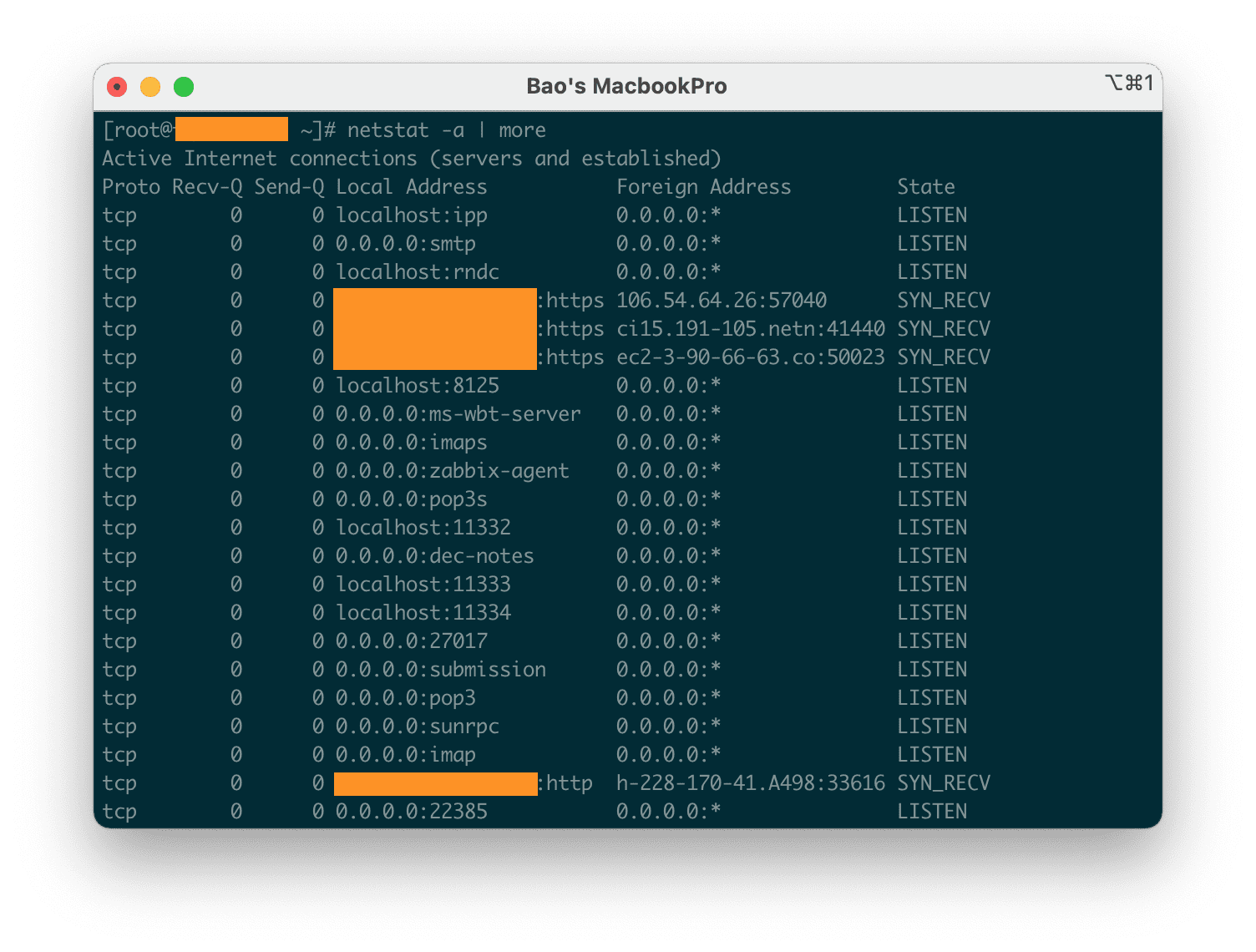Click the green zoom window button
Screen dimensions: 1256x952
[x=184, y=87]
